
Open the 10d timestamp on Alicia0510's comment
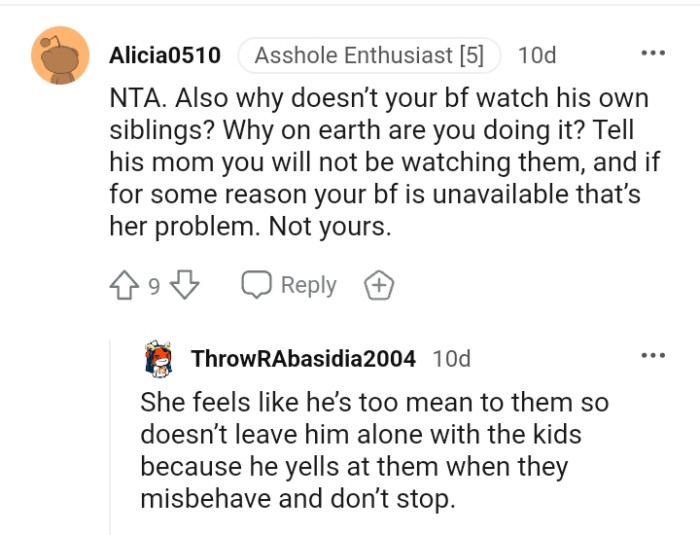tap(537, 55)
